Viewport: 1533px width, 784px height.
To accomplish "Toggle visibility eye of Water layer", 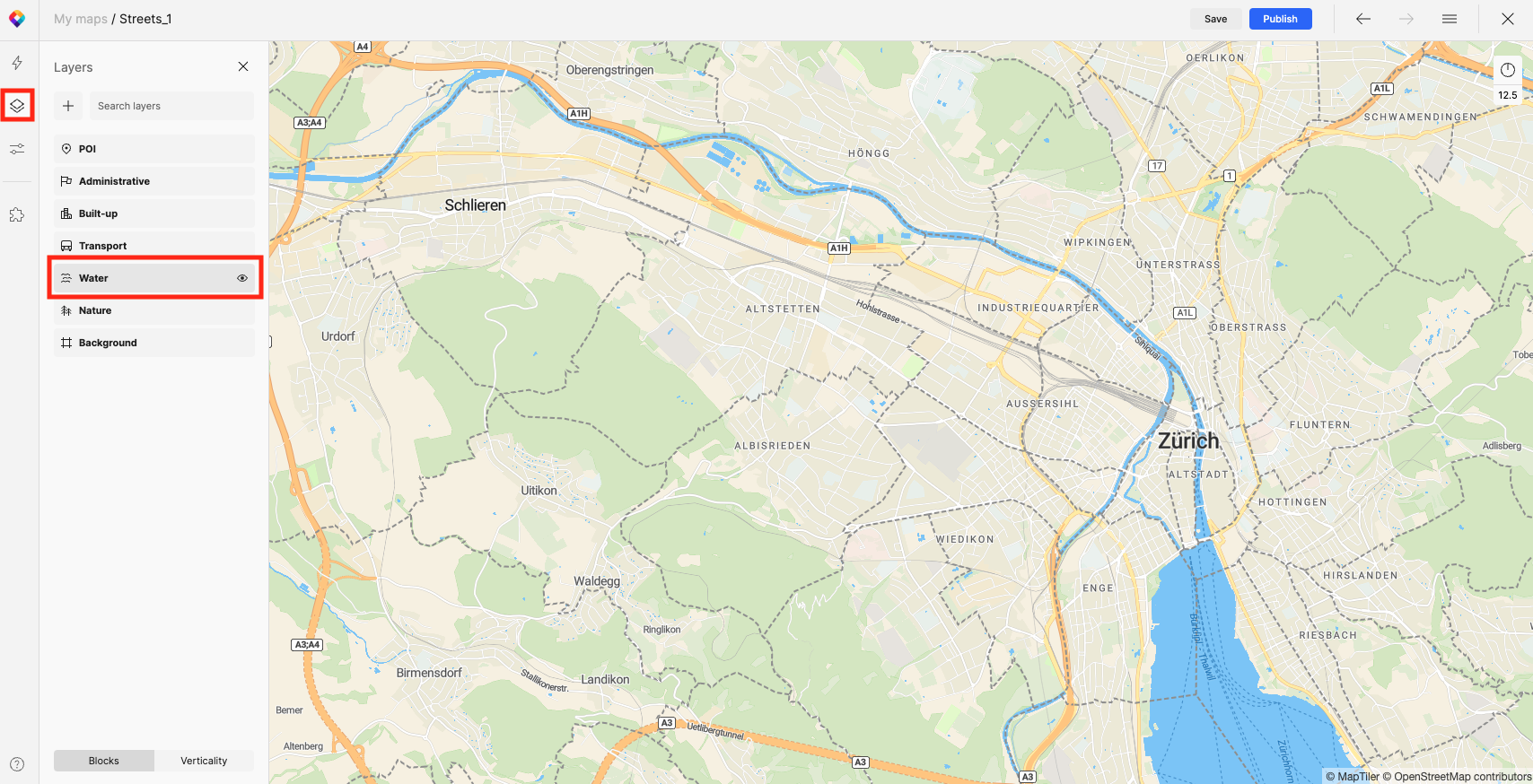I will point(242,278).
